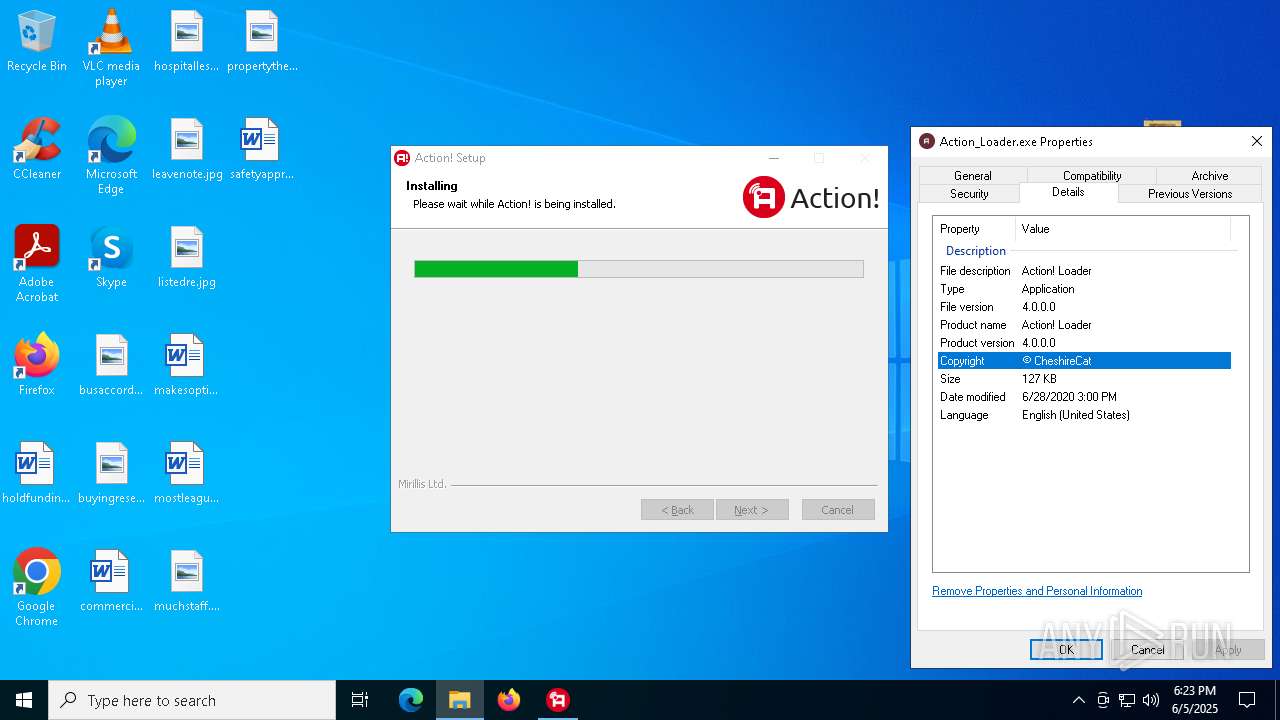Viewport: 1280px width, 720px height.
Task: Switch to the General tab in Properties
Action: (972, 176)
